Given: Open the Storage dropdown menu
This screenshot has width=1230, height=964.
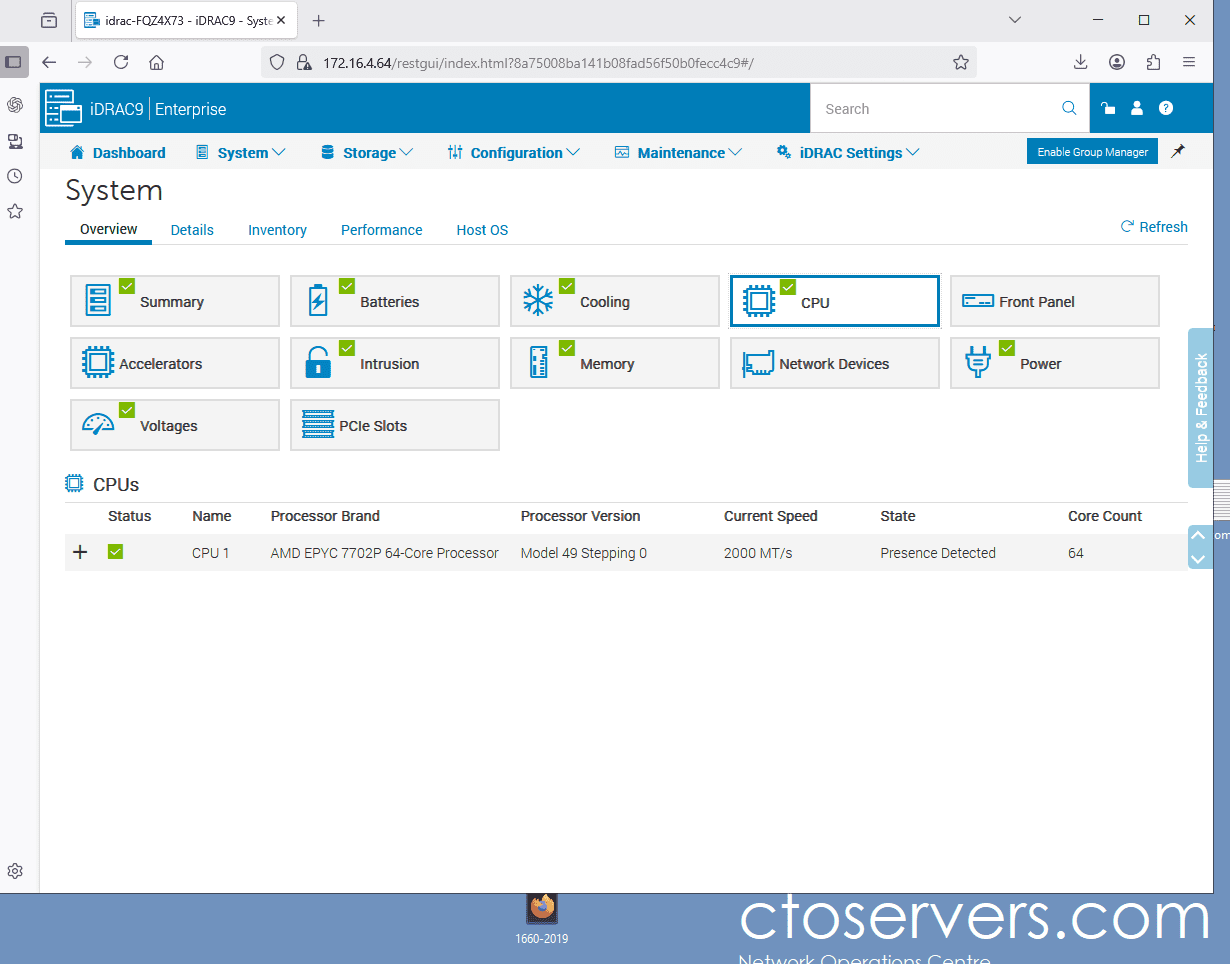Looking at the screenshot, I should (367, 152).
